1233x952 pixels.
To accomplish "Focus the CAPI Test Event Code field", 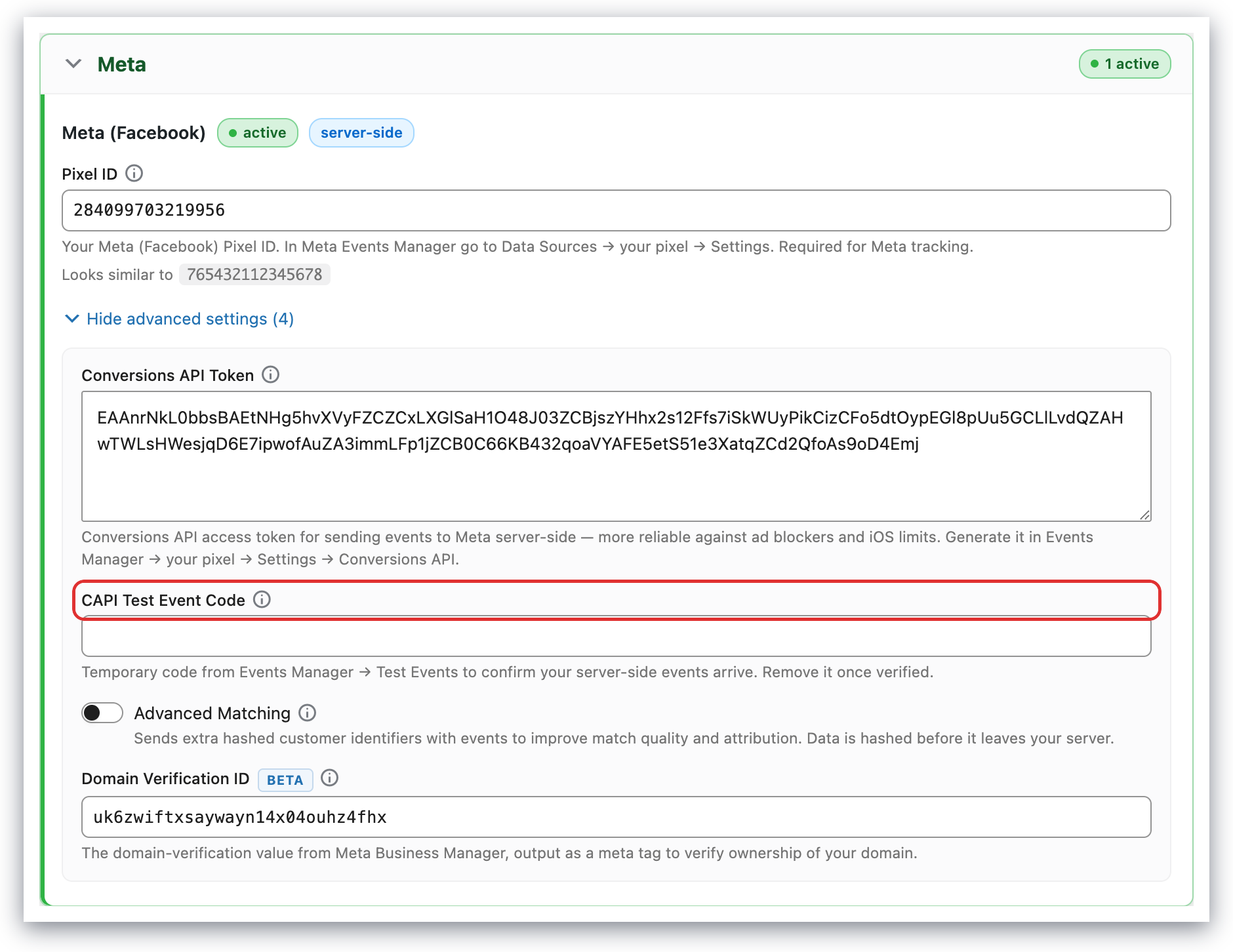I will (616, 637).
